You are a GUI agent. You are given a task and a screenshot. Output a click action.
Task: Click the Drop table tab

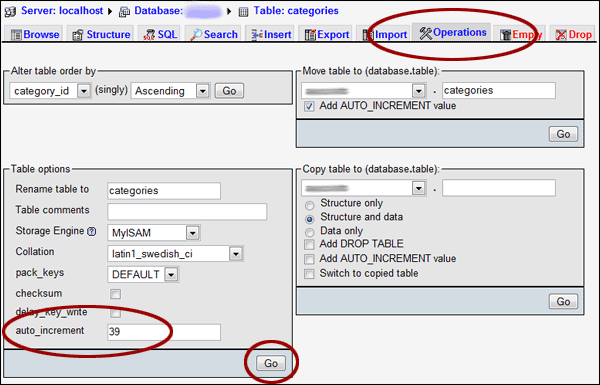point(572,34)
